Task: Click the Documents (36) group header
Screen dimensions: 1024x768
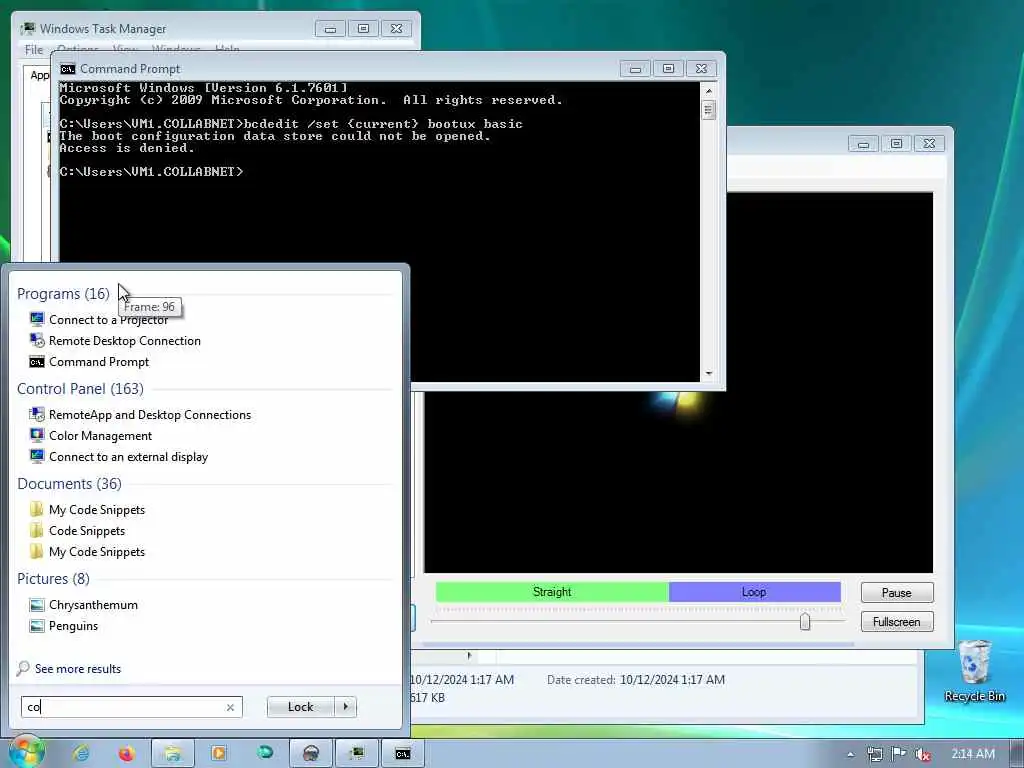Action: pos(69,483)
